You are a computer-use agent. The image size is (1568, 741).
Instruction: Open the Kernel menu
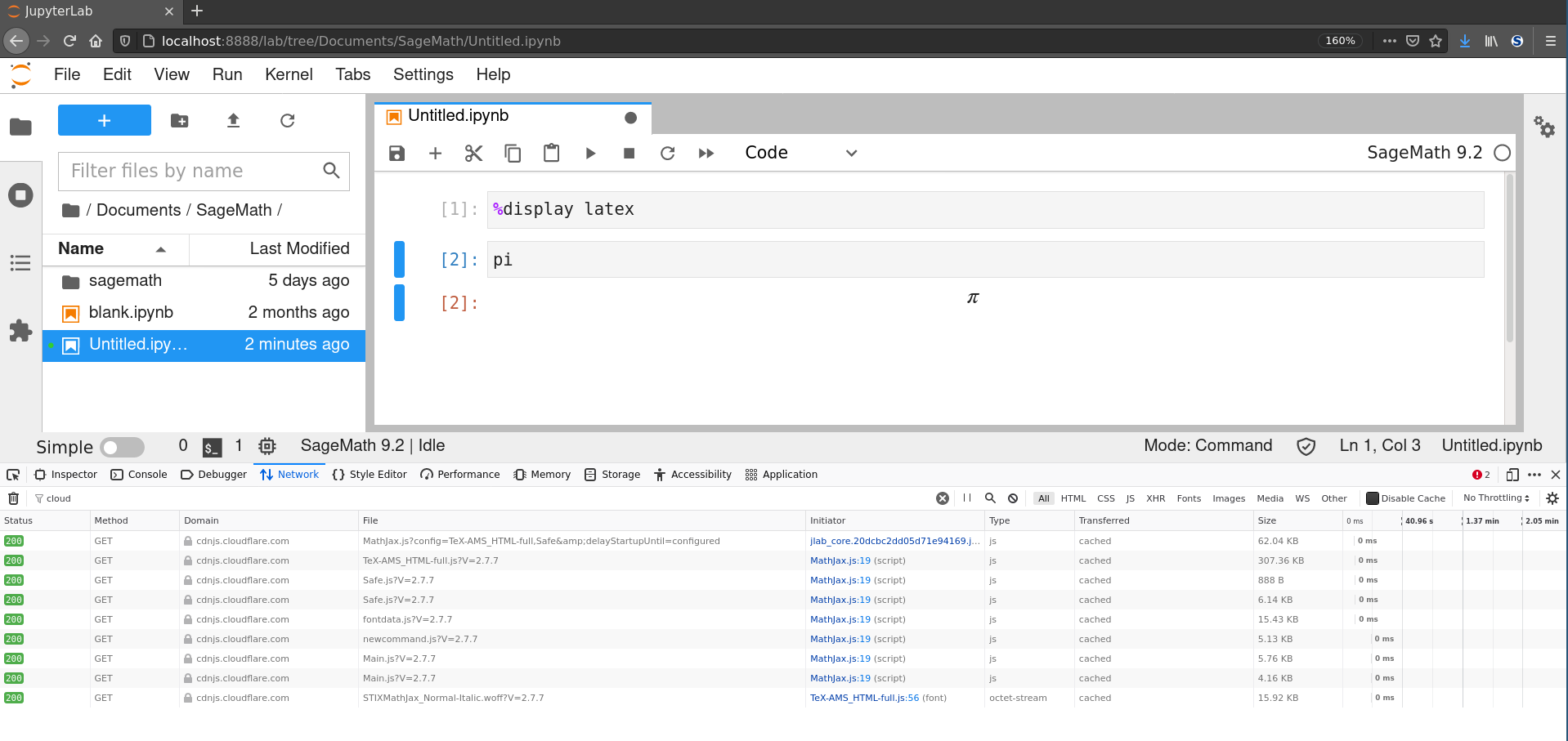(289, 74)
